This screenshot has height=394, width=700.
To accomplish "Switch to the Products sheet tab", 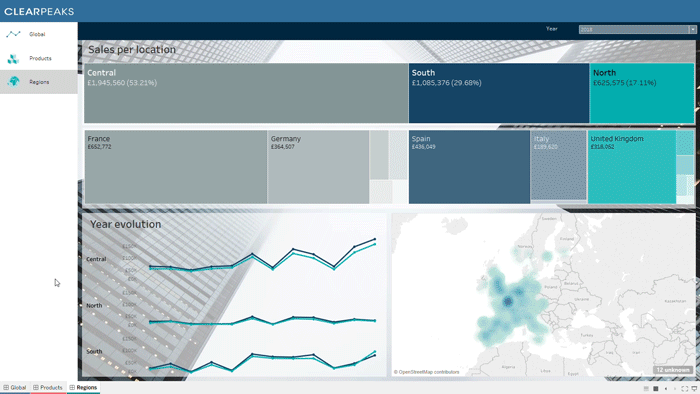I will (48, 387).
